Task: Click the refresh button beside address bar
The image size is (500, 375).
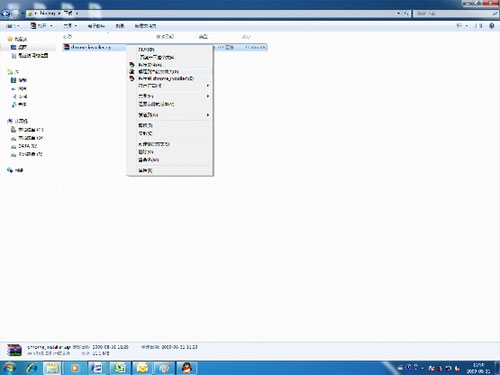Action: pyautogui.click(x=406, y=13)
